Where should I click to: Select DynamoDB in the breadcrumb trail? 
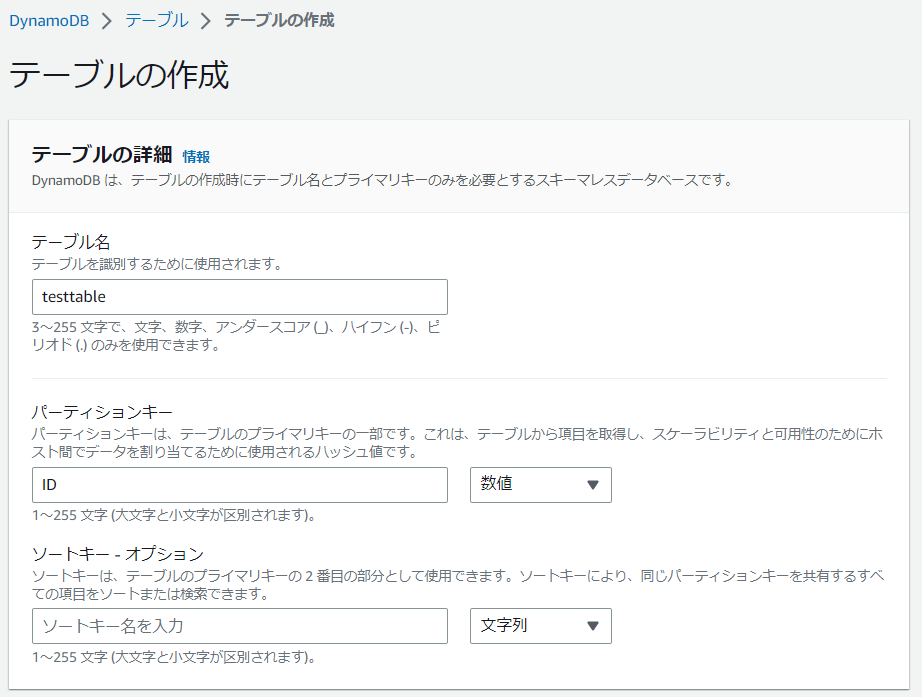49,19
